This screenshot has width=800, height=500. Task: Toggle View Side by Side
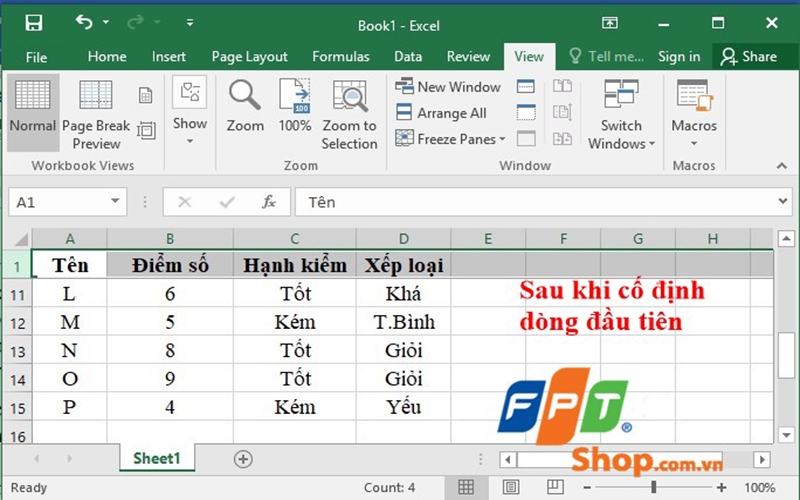point(562,86)
